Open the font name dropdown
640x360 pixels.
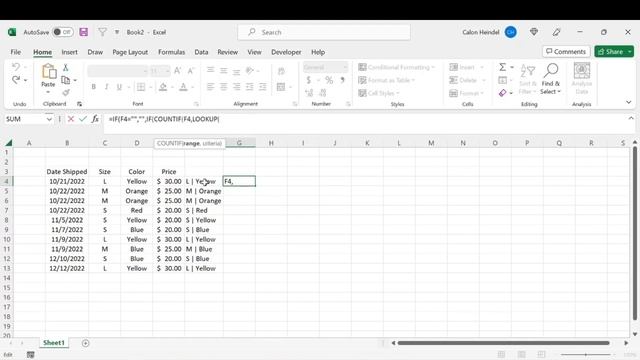[x=145, y=71]
